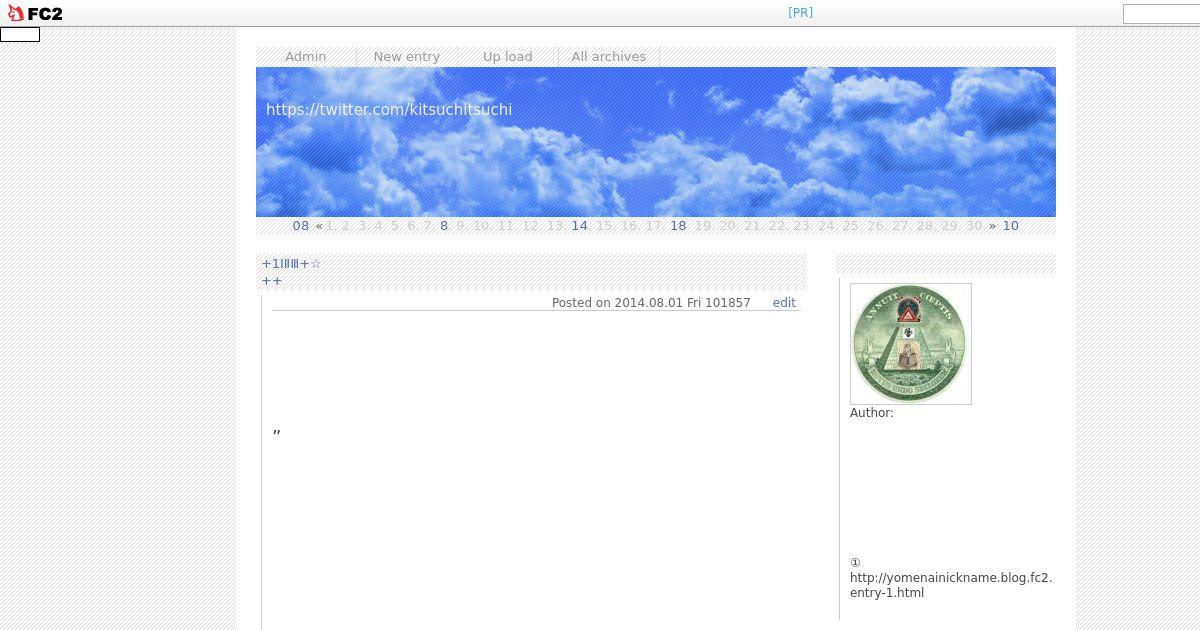Open the pyramid seal profile image
Viewport: 1200px width, 630px height.
(911, 344)
